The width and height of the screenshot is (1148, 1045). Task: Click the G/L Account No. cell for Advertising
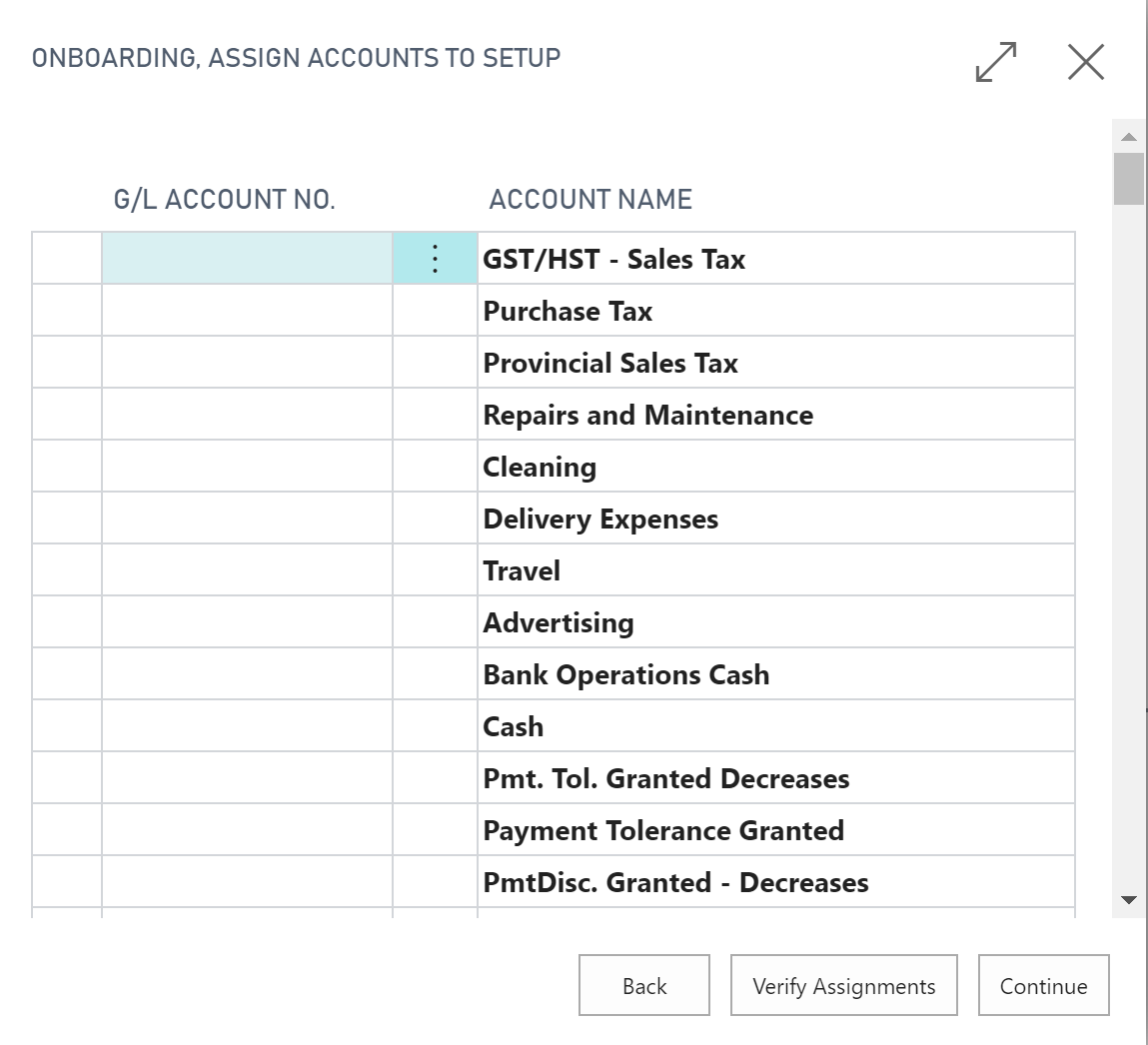pos(248,622)
